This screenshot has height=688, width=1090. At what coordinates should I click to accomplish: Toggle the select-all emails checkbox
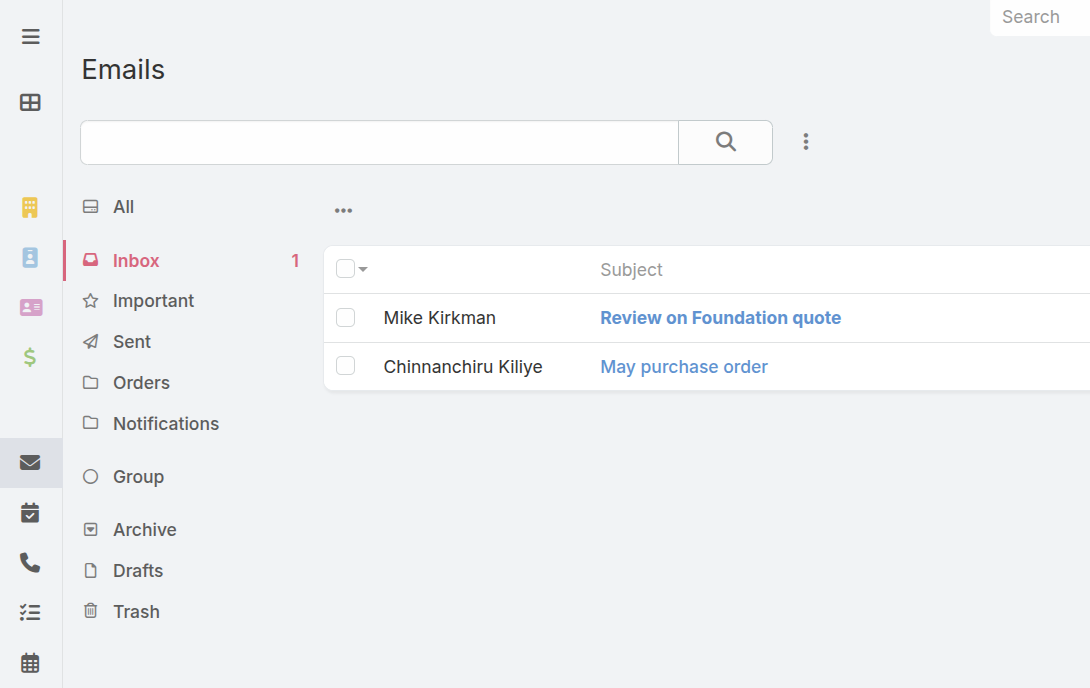pyautogui.click(x=345, y=269)
